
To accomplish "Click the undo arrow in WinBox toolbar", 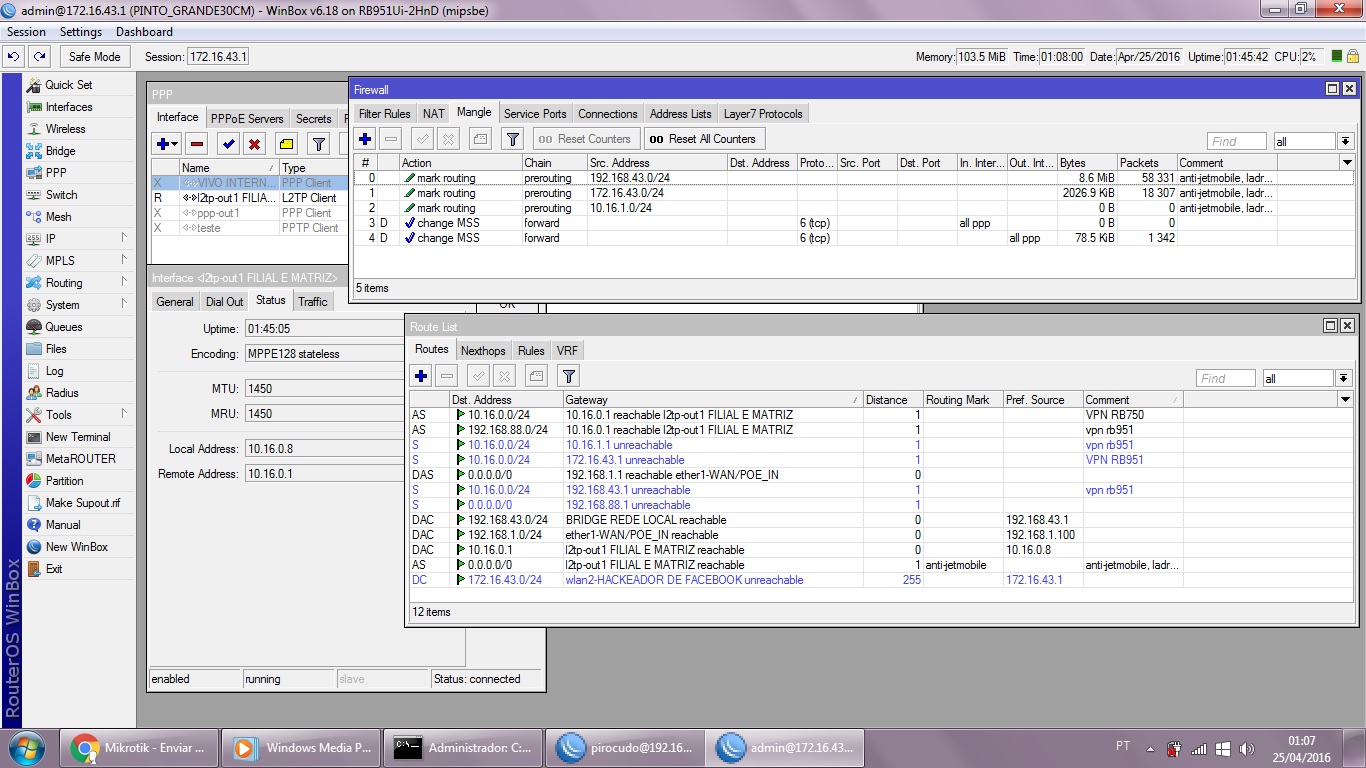I will click(15, 57).
